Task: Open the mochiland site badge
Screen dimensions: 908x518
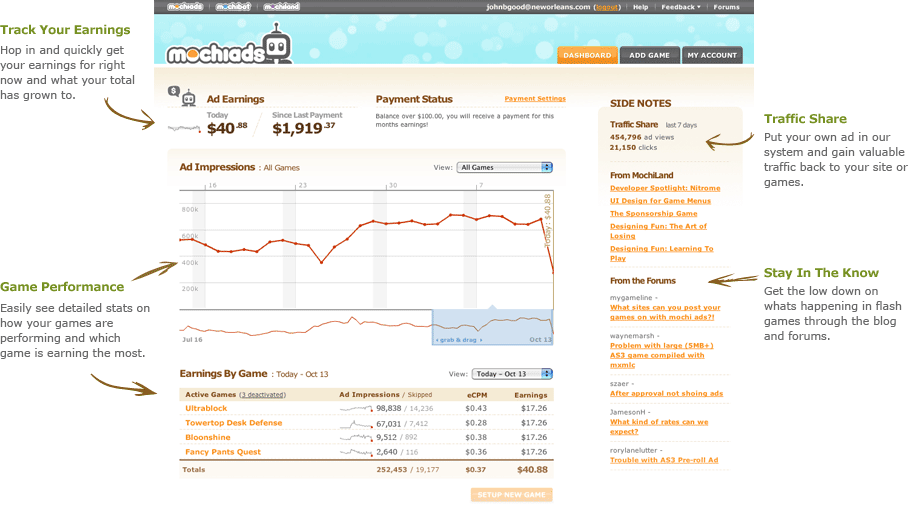Action: (x=281, y=7)
